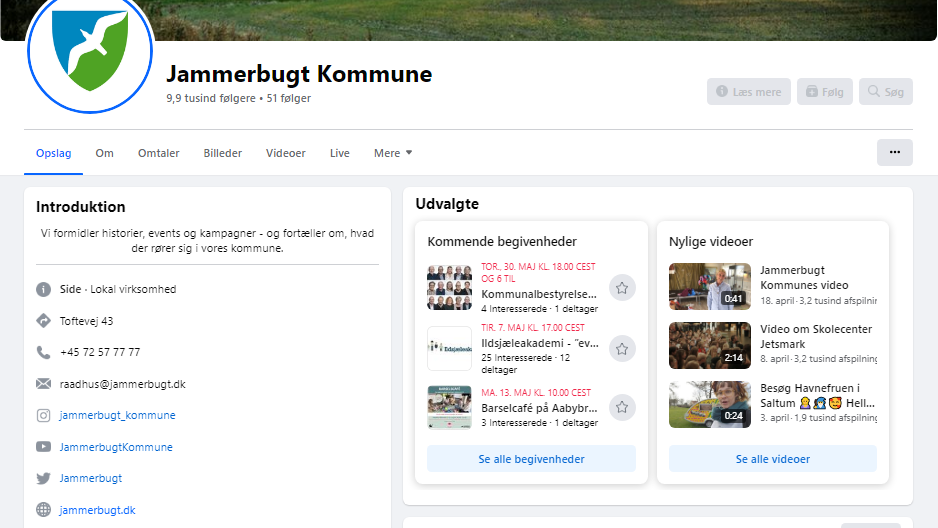Switch to the Opslag tab
The height and width of the screenshot is (528, 938).
coord(53,153)
